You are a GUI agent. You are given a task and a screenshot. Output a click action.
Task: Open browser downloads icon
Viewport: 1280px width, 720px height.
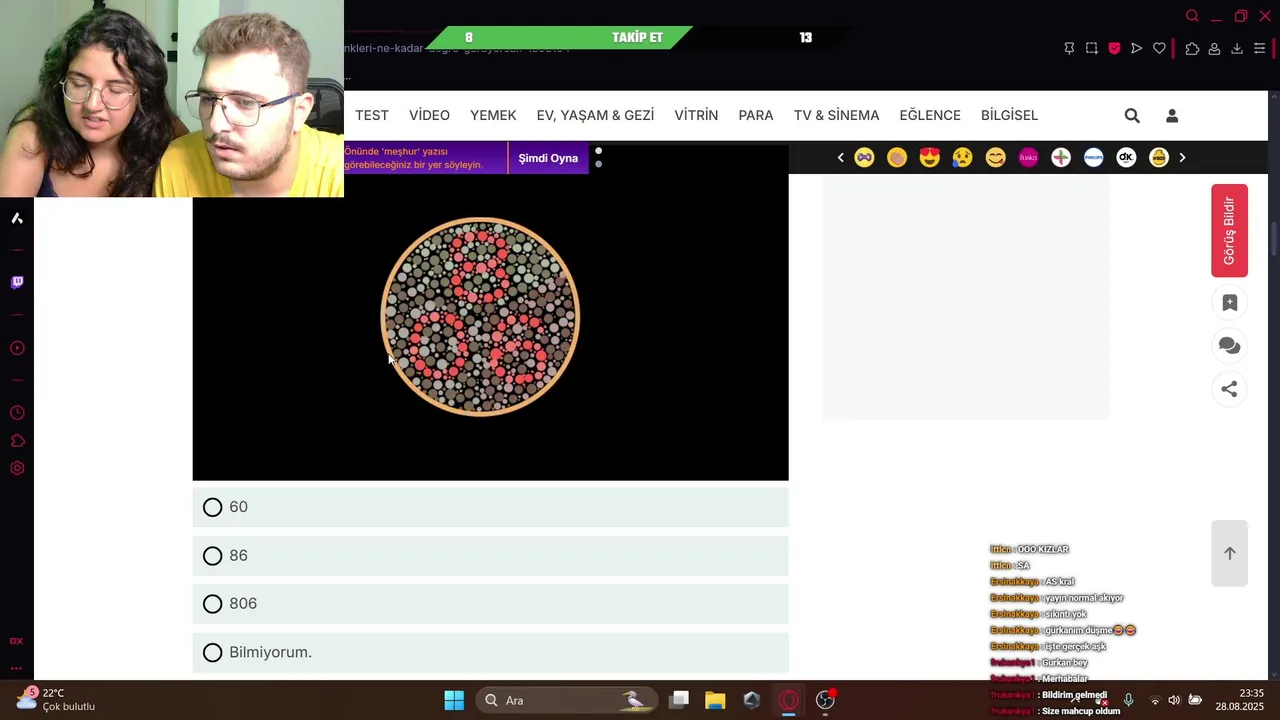tap(1237, 48)
